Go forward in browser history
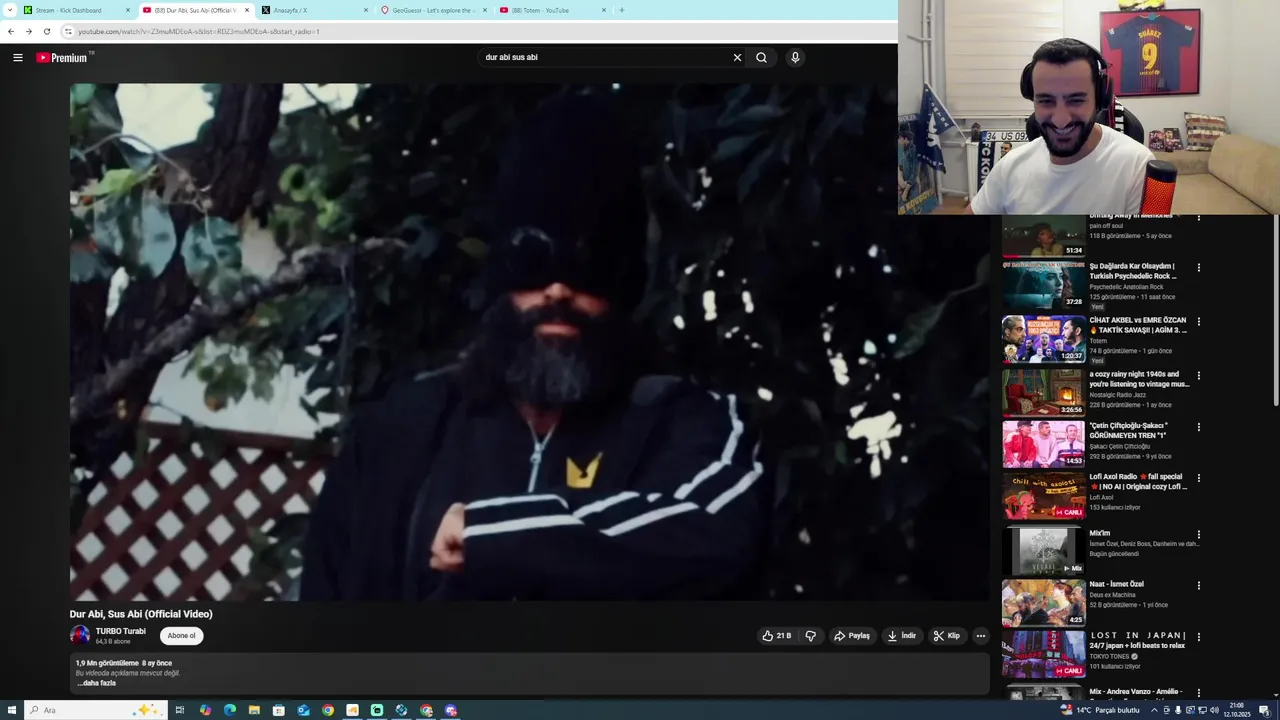1280x720 pixels. 28,31
